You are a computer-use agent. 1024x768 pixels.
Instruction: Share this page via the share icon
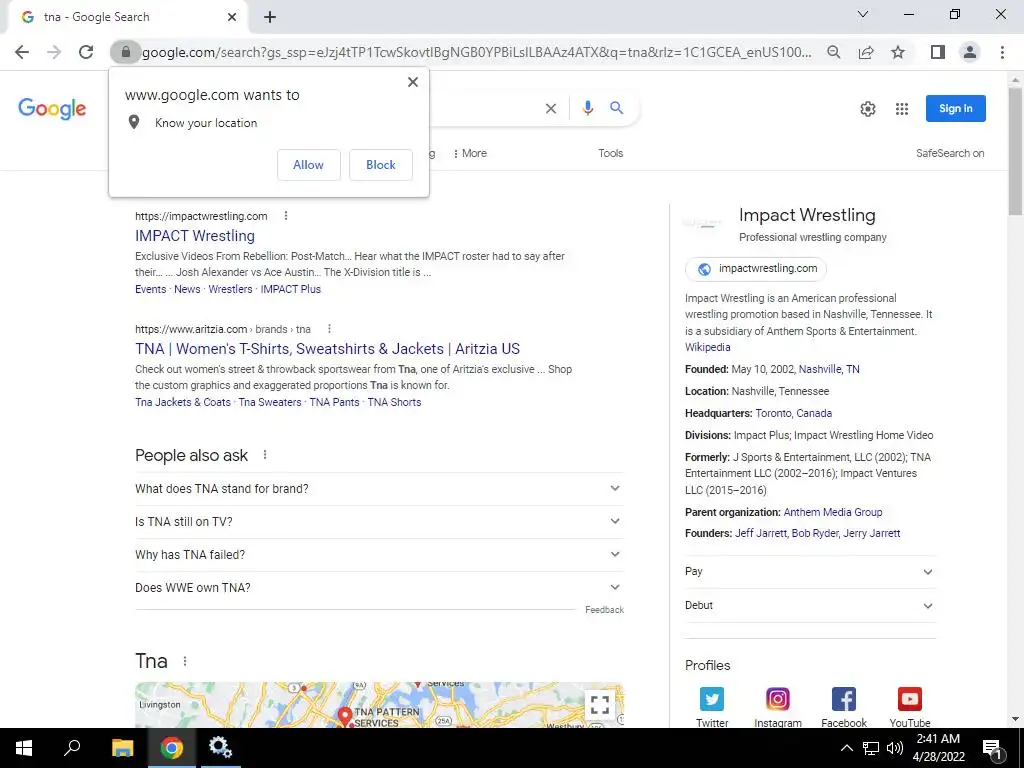point(866,52)
